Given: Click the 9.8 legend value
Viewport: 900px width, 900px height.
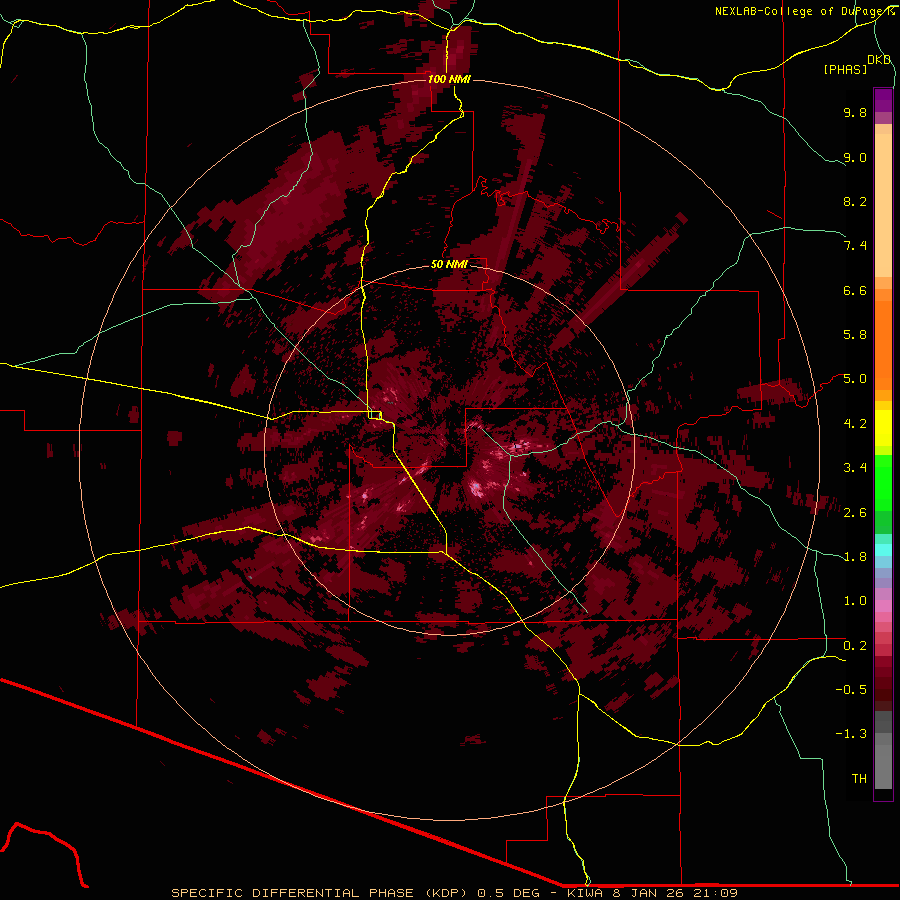Looking at the screenshot, I should tap(855, 112).
